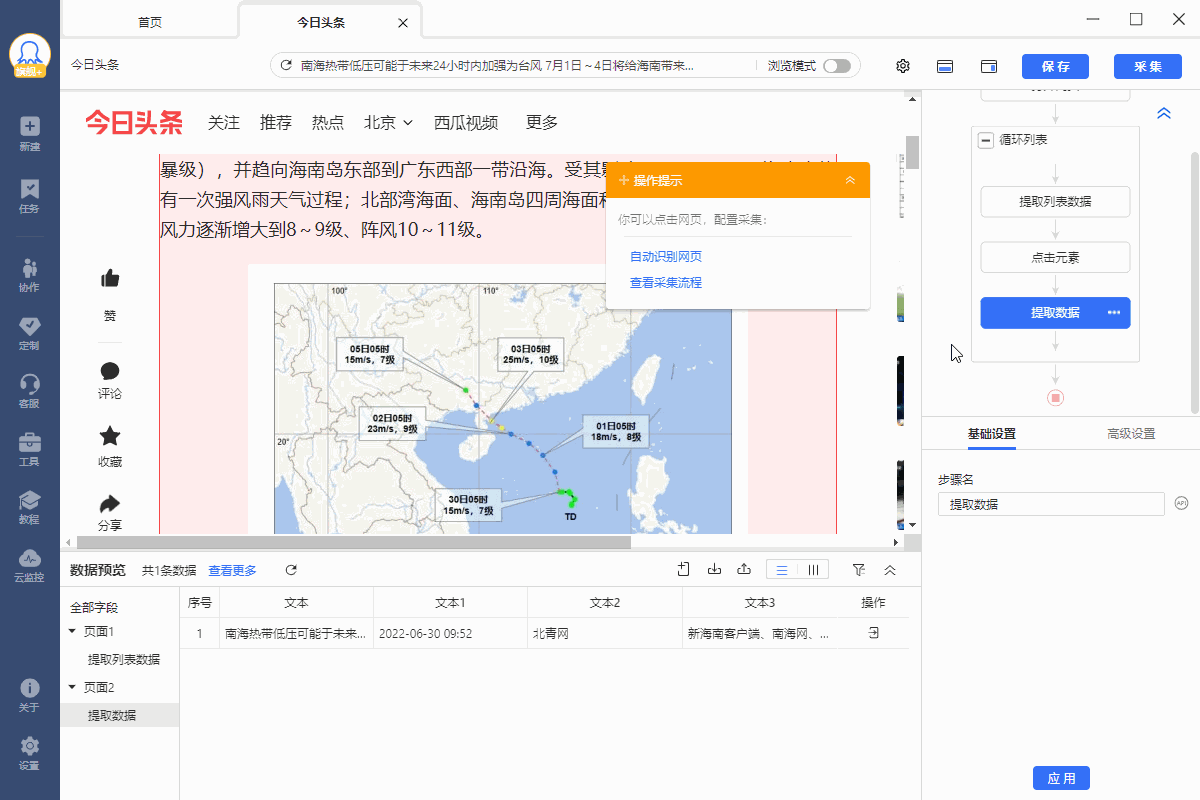Click the 应用 apply button
Image resolution: width=1200 pixels, height=800 pixels.
[1061, 778]
